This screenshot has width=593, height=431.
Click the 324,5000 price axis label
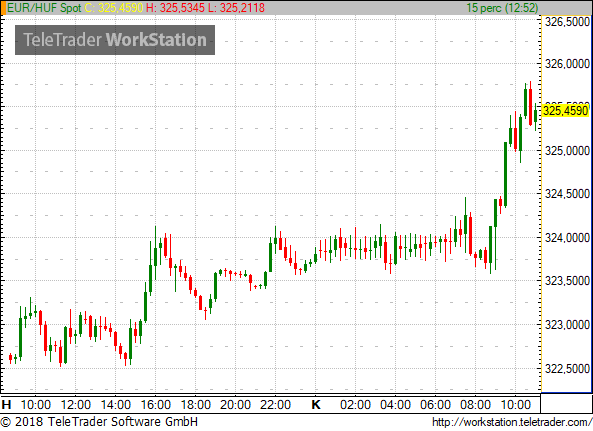567,194
